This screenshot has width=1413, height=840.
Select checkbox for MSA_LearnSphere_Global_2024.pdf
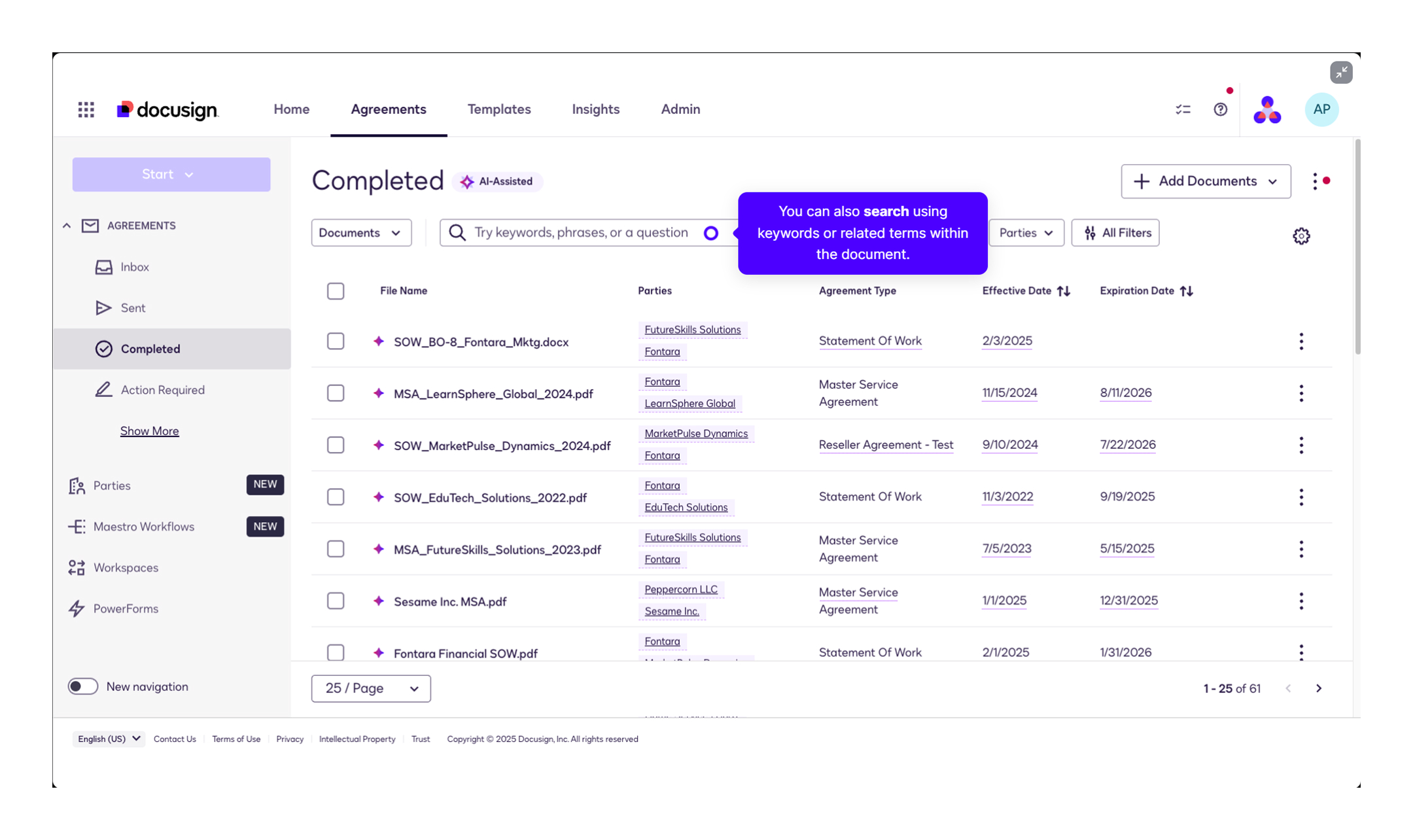336,393
